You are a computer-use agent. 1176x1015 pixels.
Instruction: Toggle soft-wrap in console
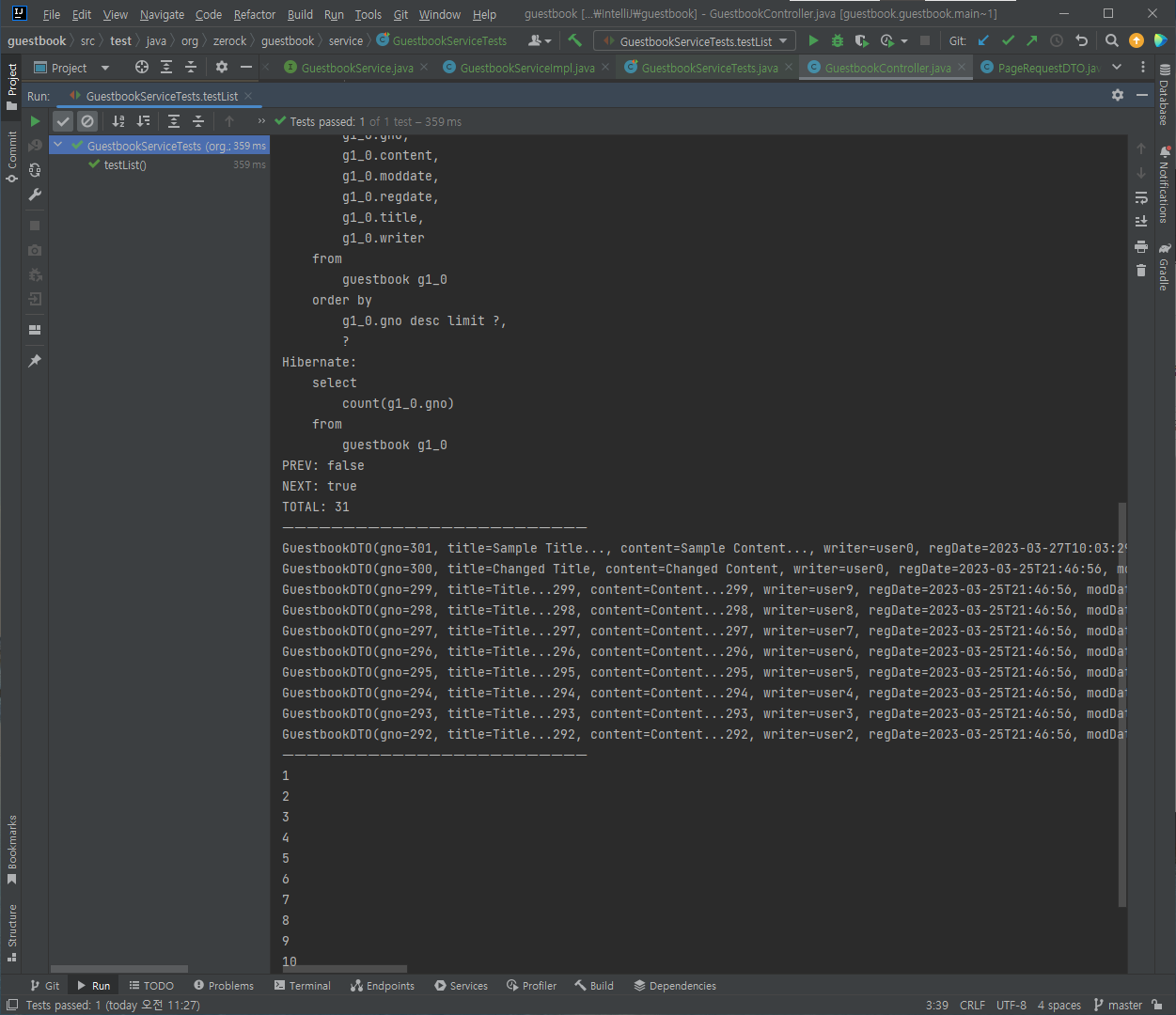1141,197
